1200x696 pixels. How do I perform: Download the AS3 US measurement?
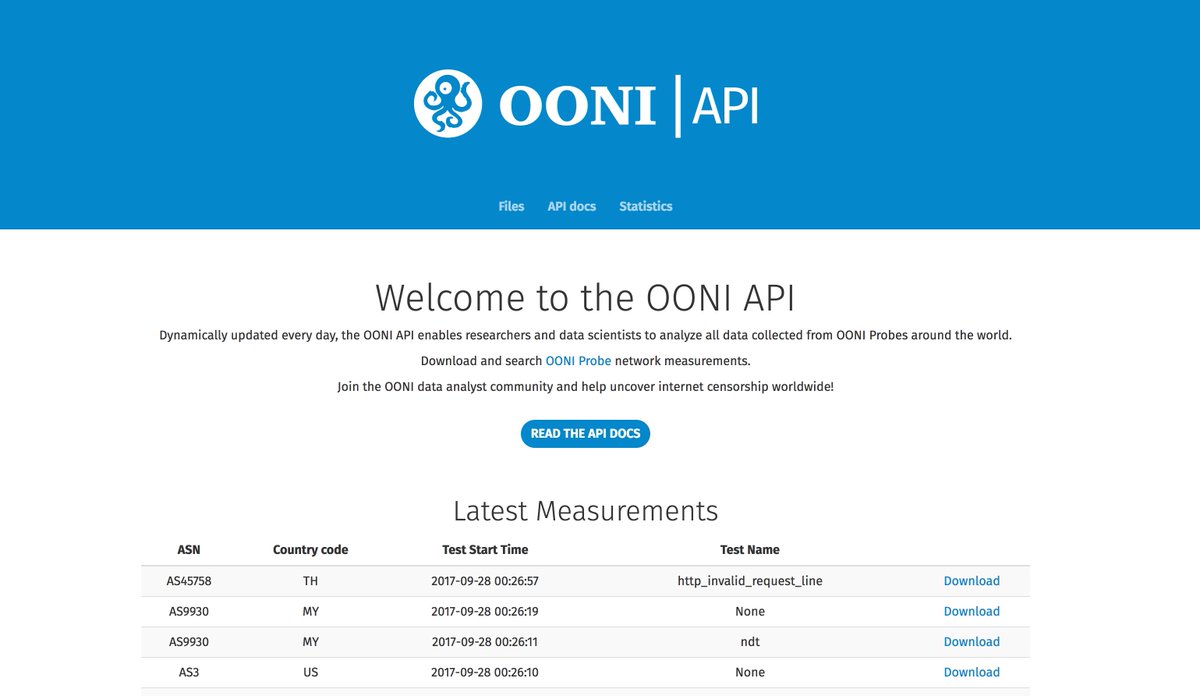pos(971,672)
